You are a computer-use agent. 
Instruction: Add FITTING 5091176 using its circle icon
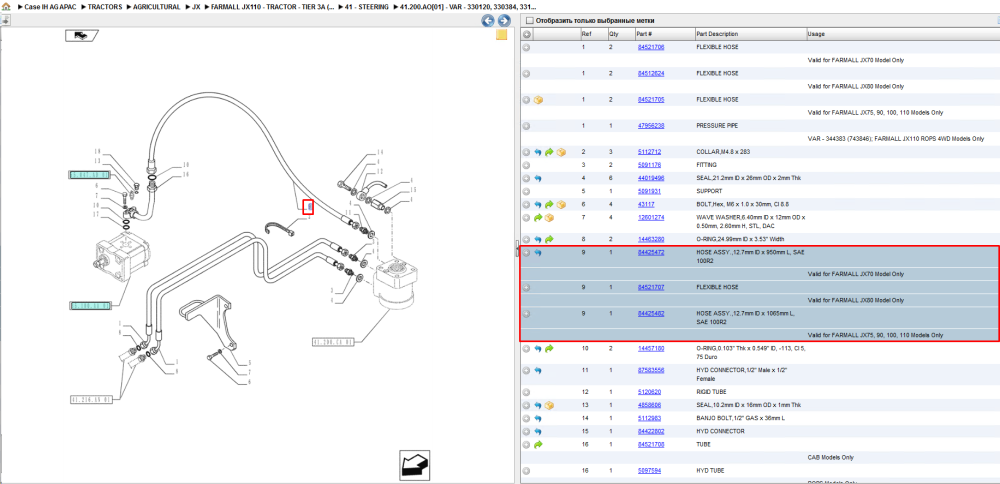527,165
